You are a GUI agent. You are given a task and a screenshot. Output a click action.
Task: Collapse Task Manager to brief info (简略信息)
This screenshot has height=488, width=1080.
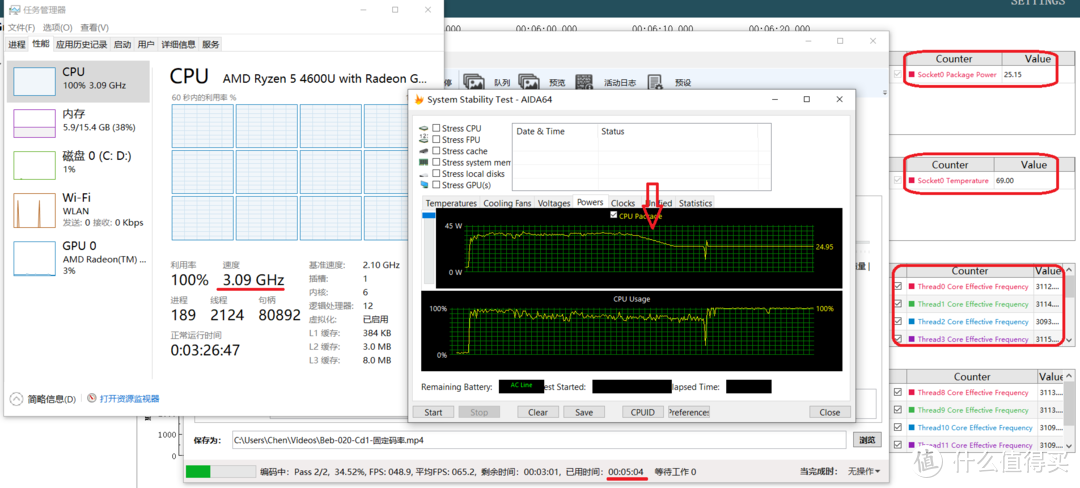(x=43, y=399)
